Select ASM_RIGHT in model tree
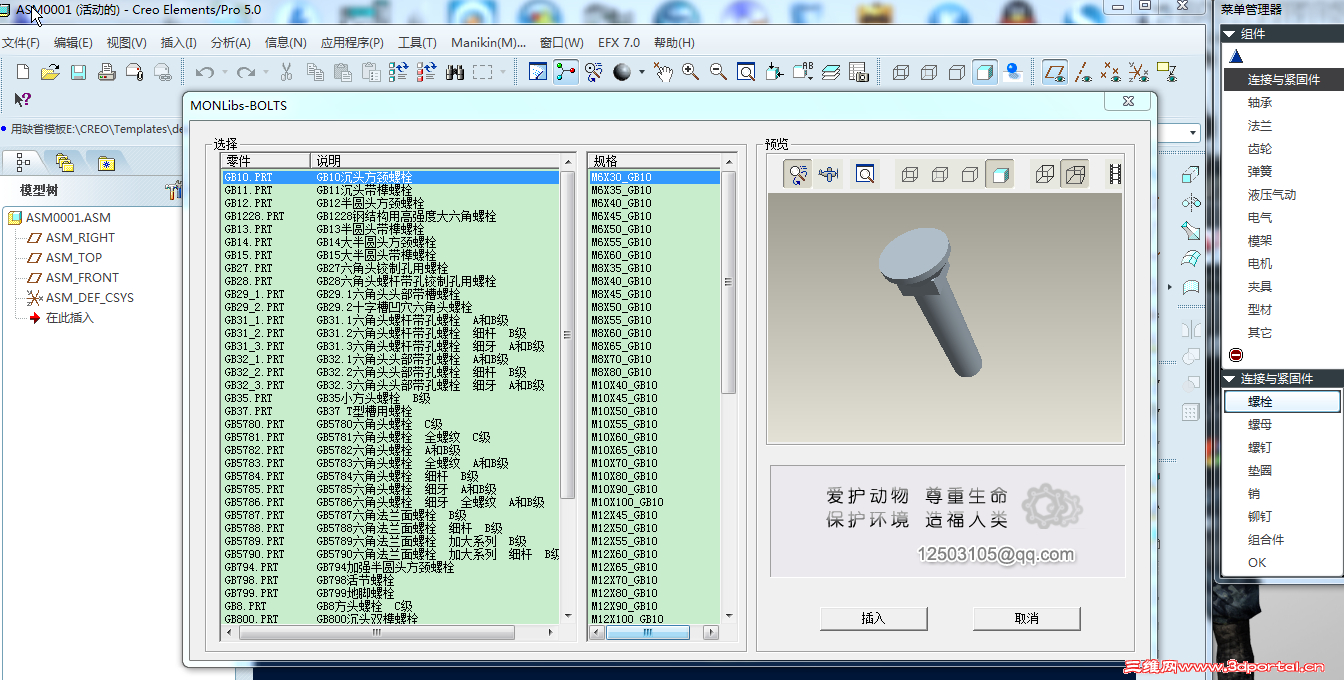The width and height of the screenshot is (1344, 680). pos(80,237)
